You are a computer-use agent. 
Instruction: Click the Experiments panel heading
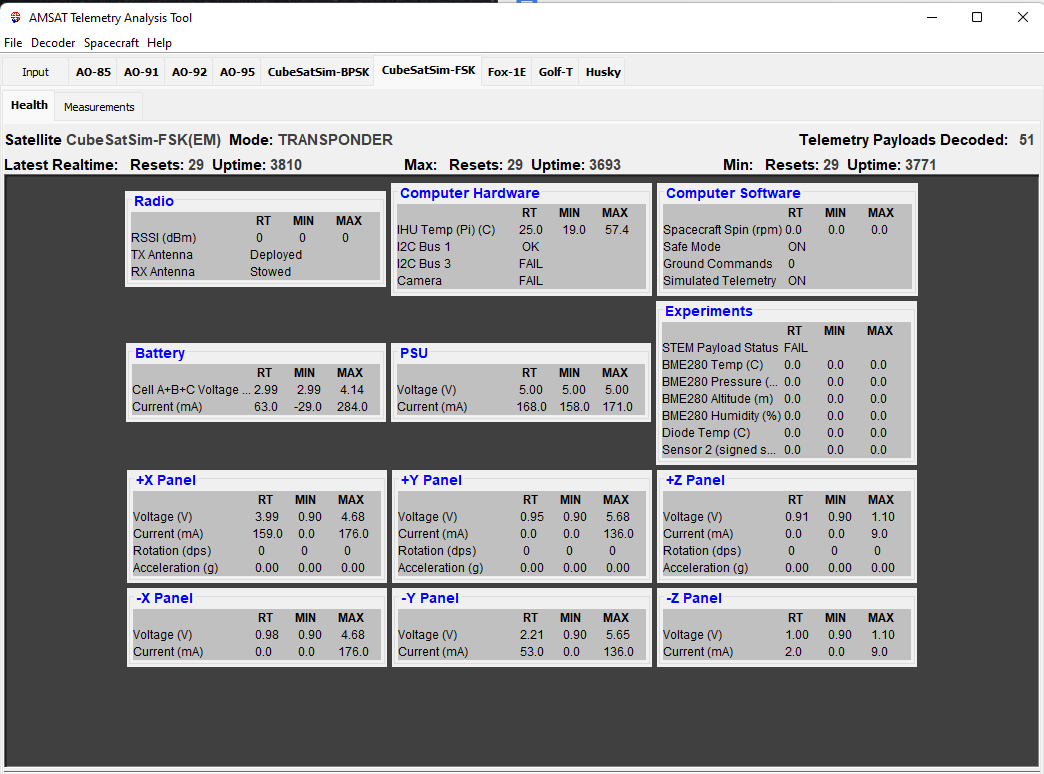tap(708, 311)
